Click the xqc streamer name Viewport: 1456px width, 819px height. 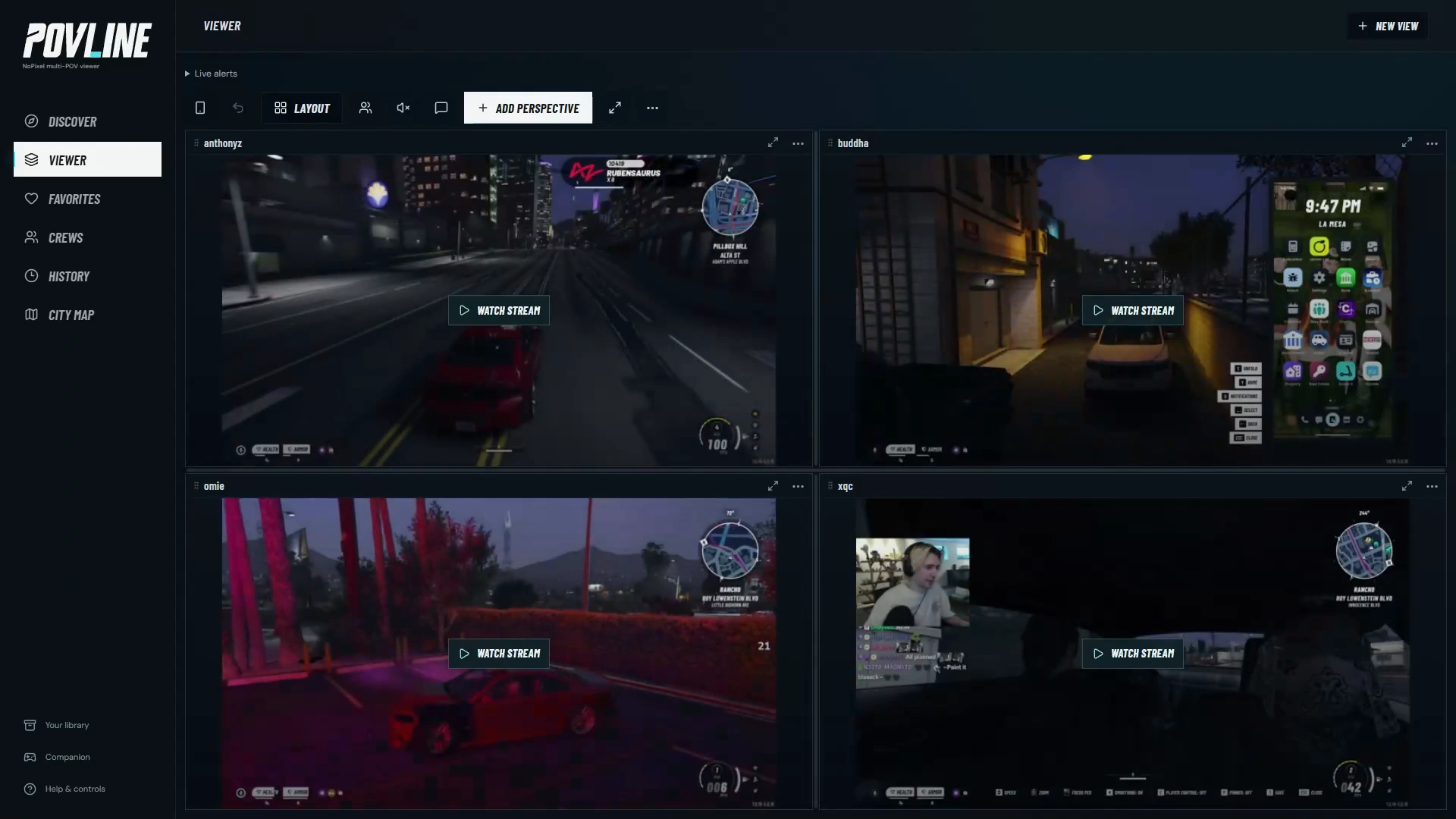tap(846, 486)
